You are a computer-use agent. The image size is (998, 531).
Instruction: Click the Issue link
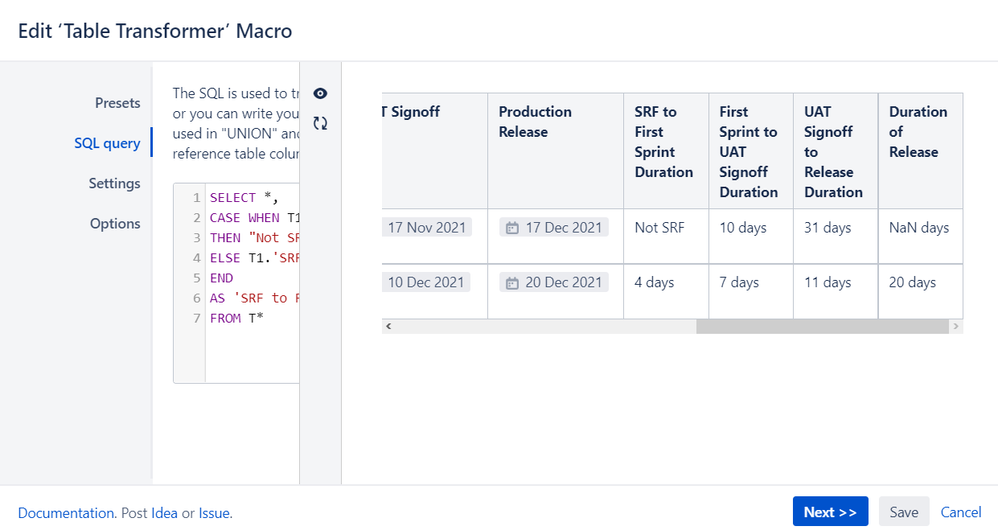[x=214, y=513]
